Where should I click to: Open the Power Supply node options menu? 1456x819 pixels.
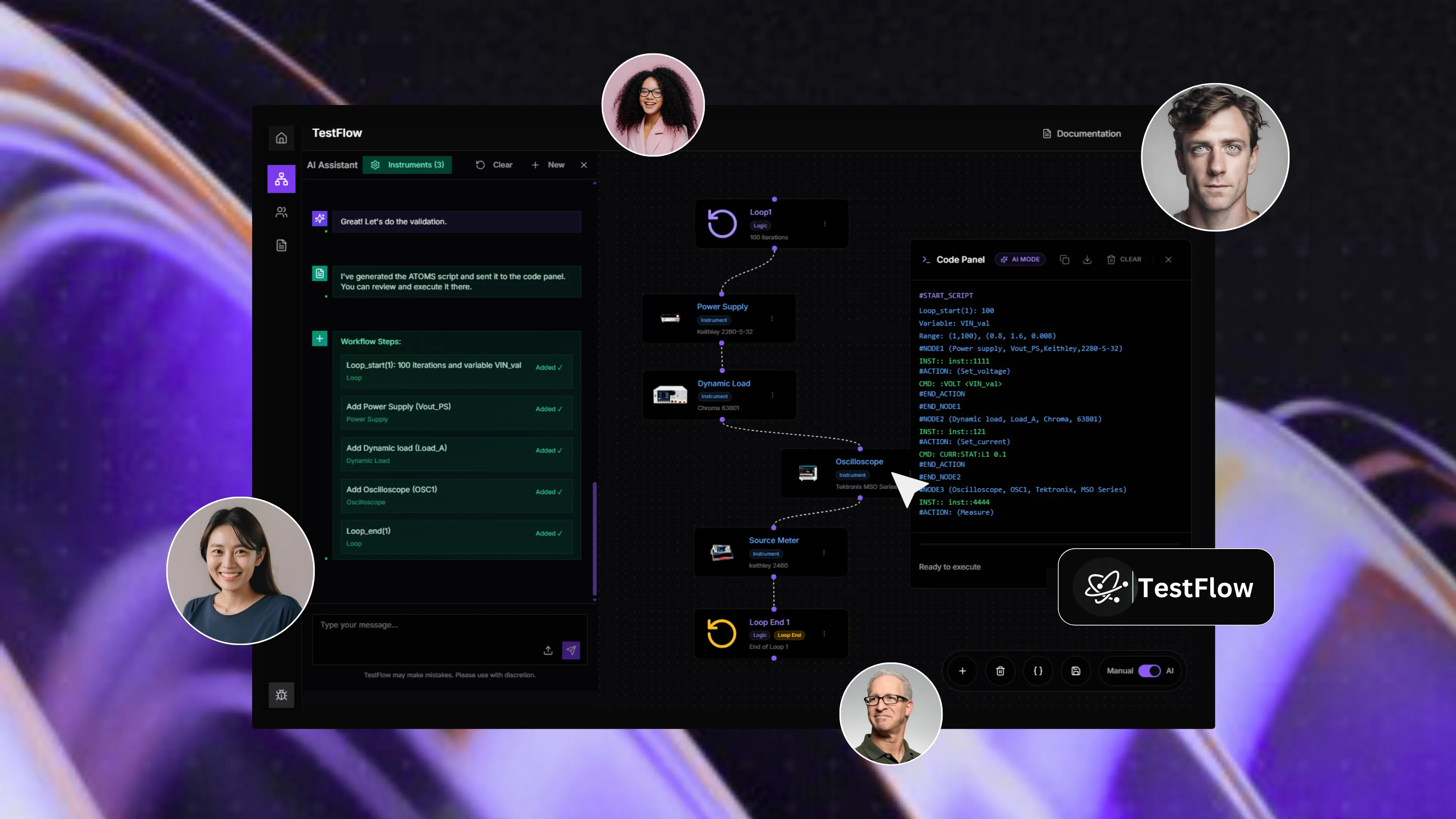coord(772,318)
